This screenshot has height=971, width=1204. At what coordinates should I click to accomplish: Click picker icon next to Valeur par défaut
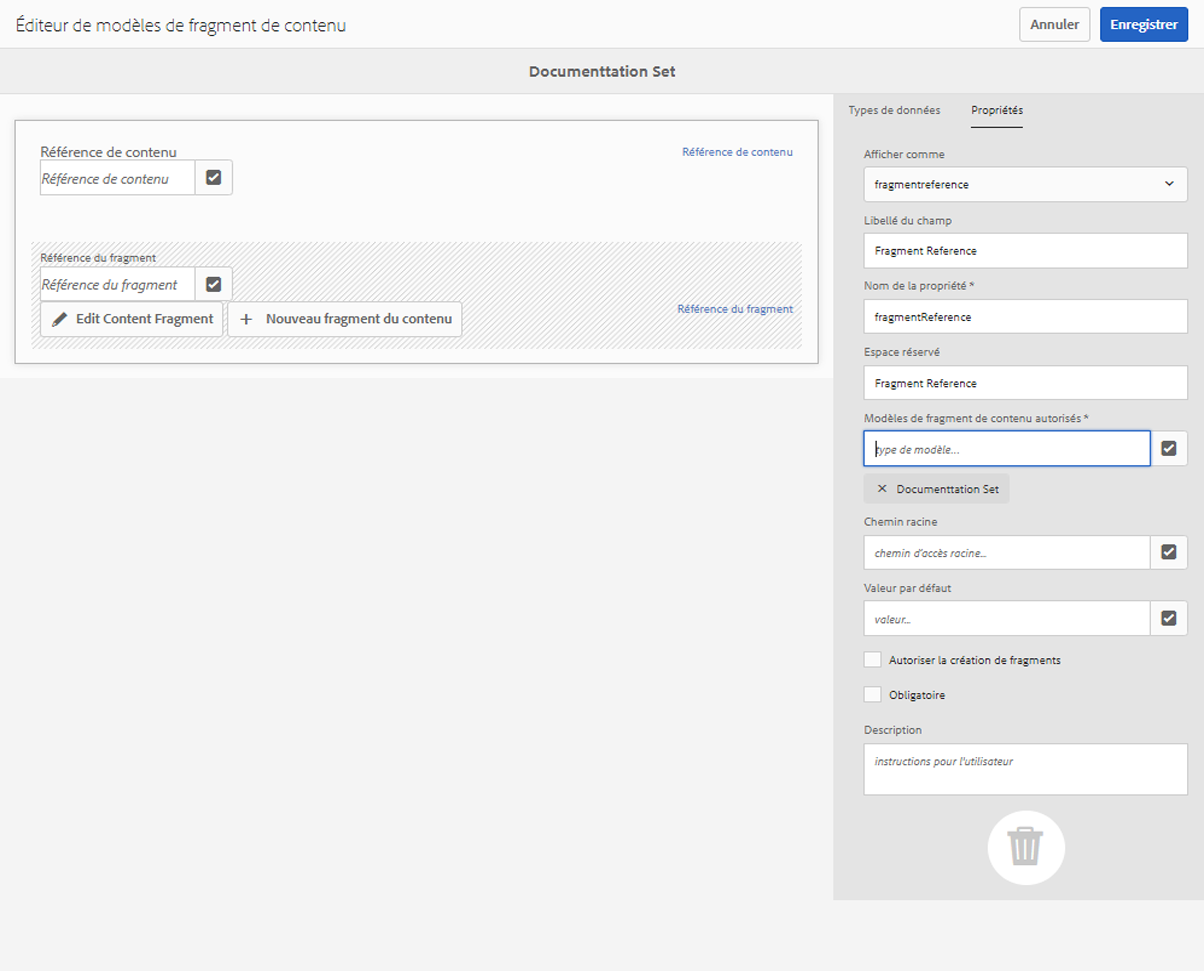tap(1169, 618)
